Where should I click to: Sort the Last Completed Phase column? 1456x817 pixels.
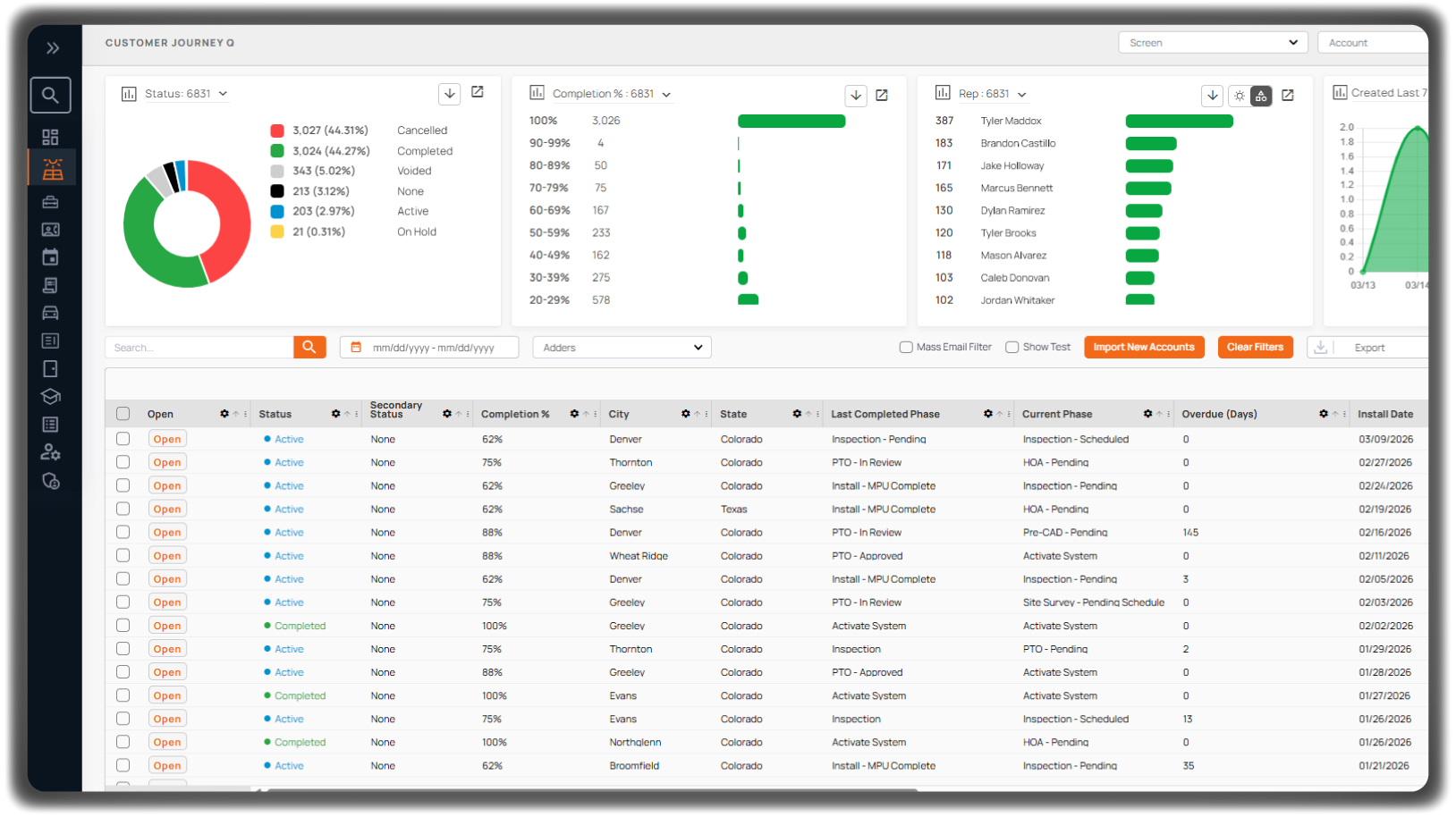coord(1000,414)
